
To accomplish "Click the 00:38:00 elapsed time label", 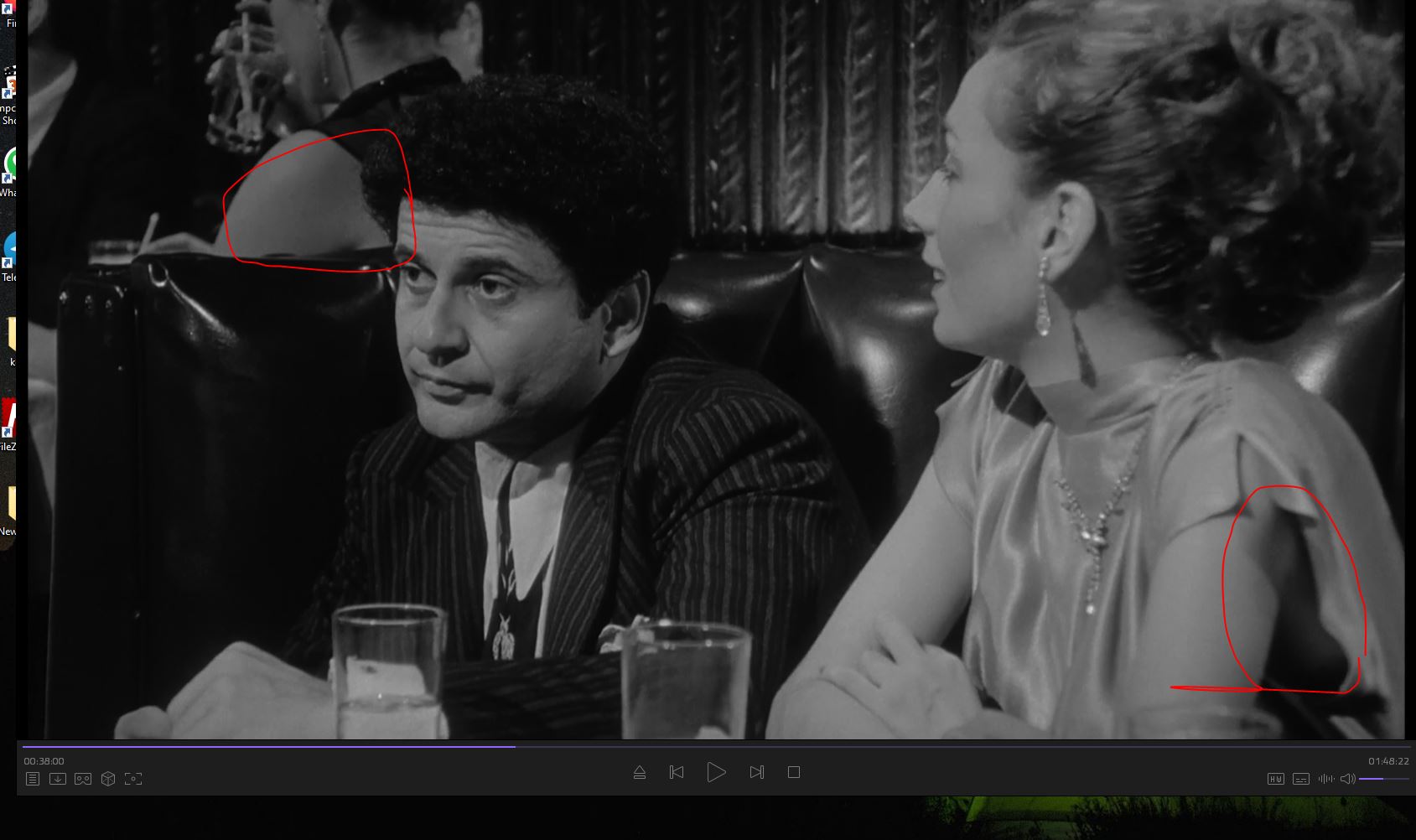I will [44, 761].
